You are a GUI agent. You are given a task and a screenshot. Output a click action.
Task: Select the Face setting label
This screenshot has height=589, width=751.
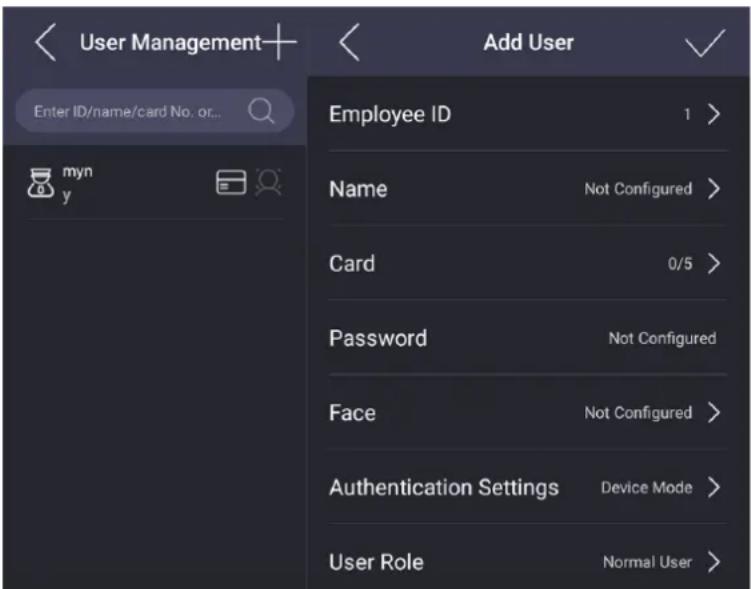(x=352, y=413)
